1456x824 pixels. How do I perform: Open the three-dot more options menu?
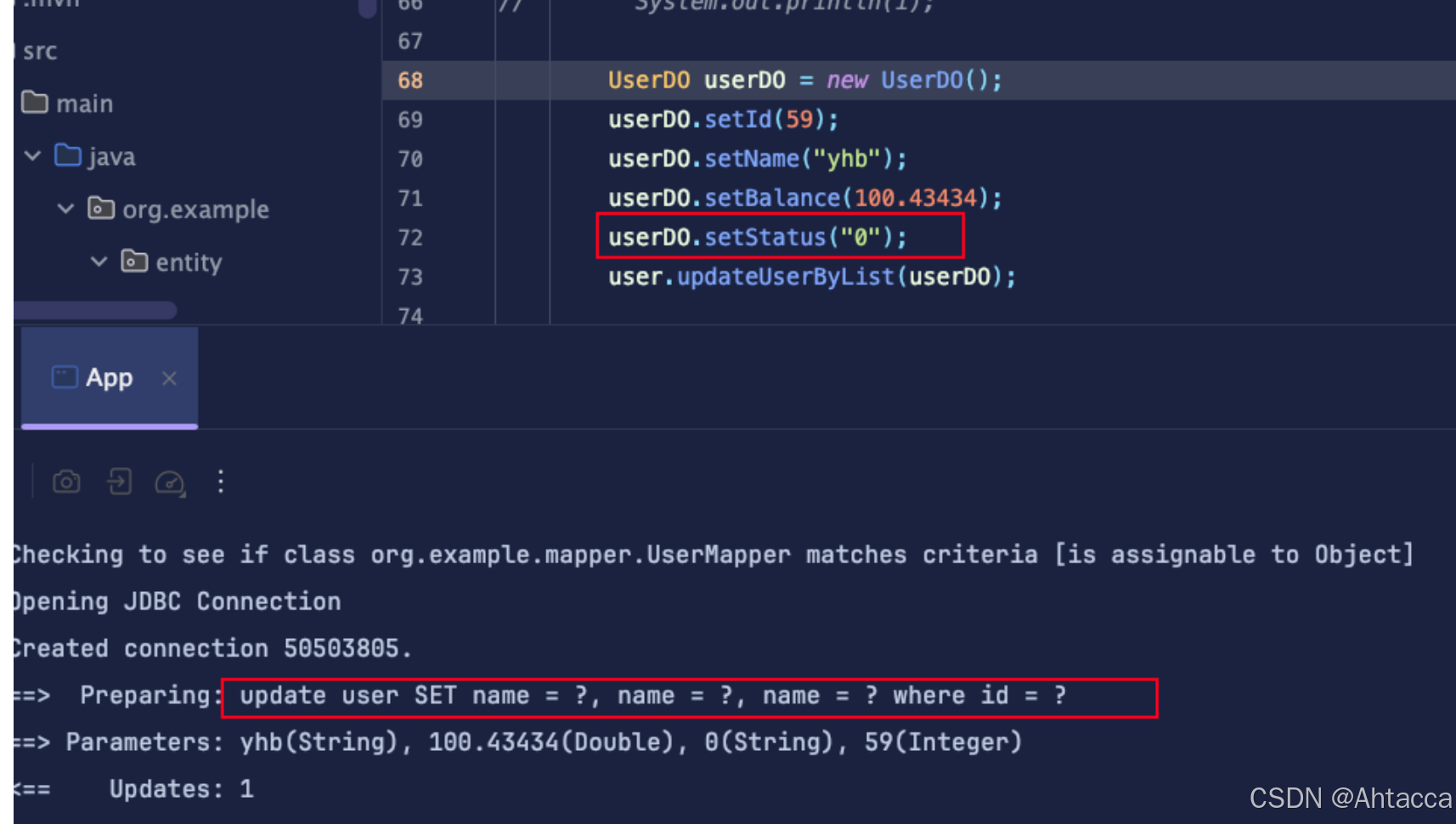tap(221, 482)
